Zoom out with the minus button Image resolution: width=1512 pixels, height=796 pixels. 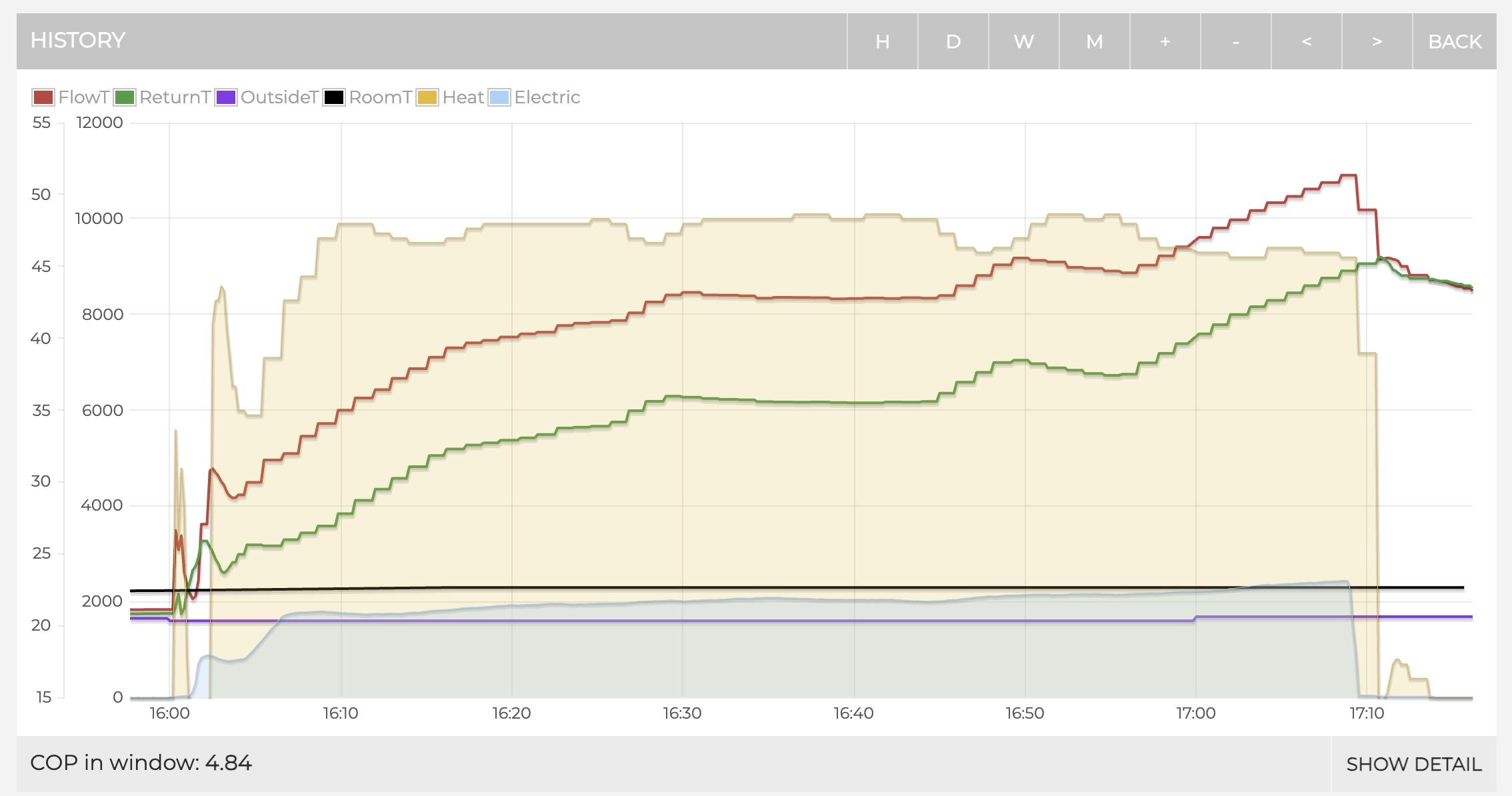1235,41
